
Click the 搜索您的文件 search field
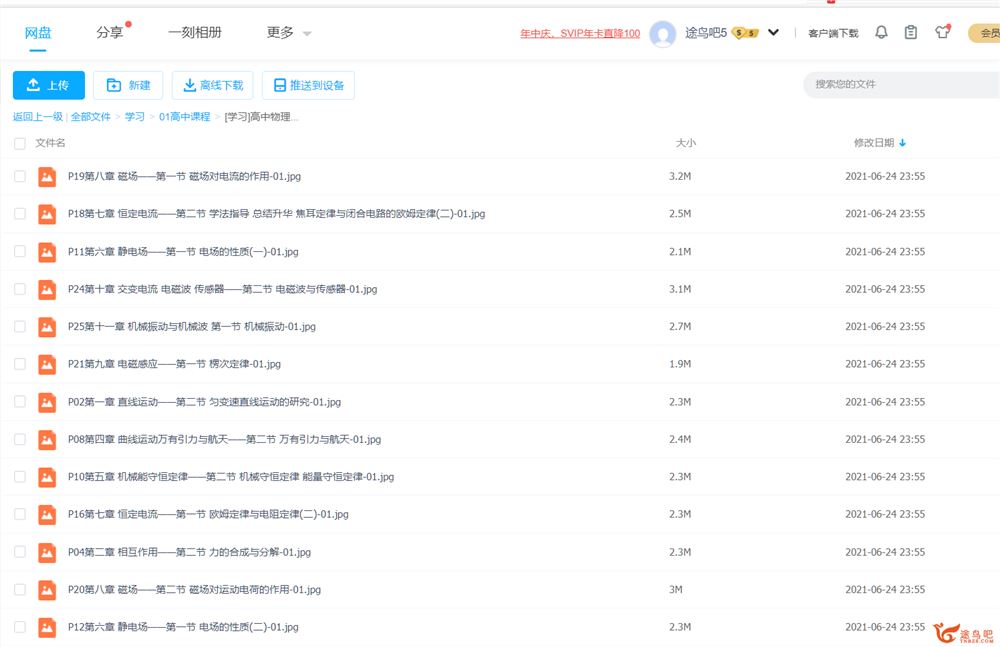900,84
